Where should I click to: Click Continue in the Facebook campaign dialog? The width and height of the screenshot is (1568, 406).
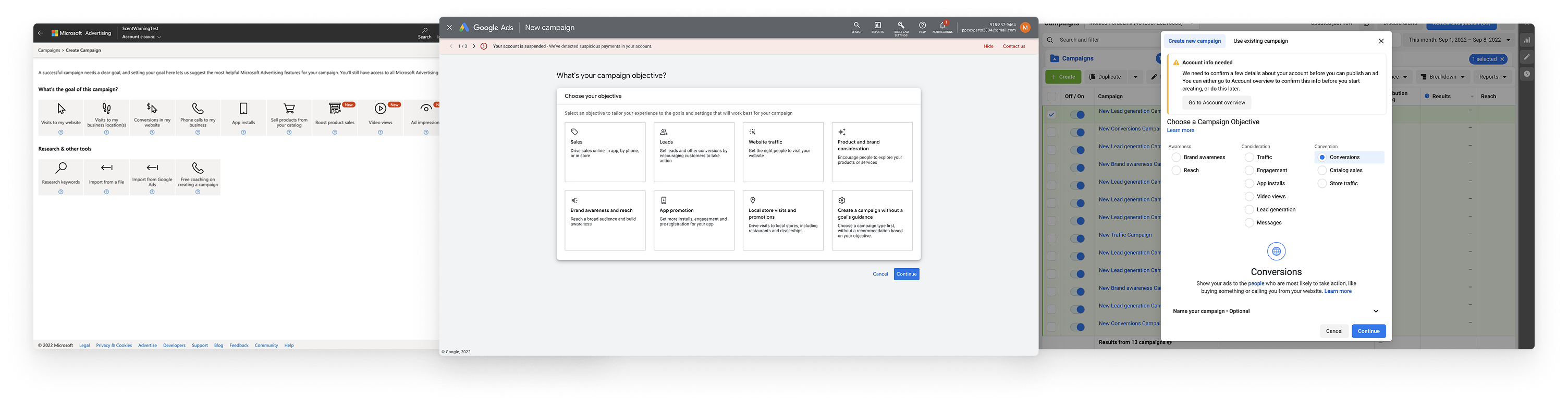pos(1368,331)
